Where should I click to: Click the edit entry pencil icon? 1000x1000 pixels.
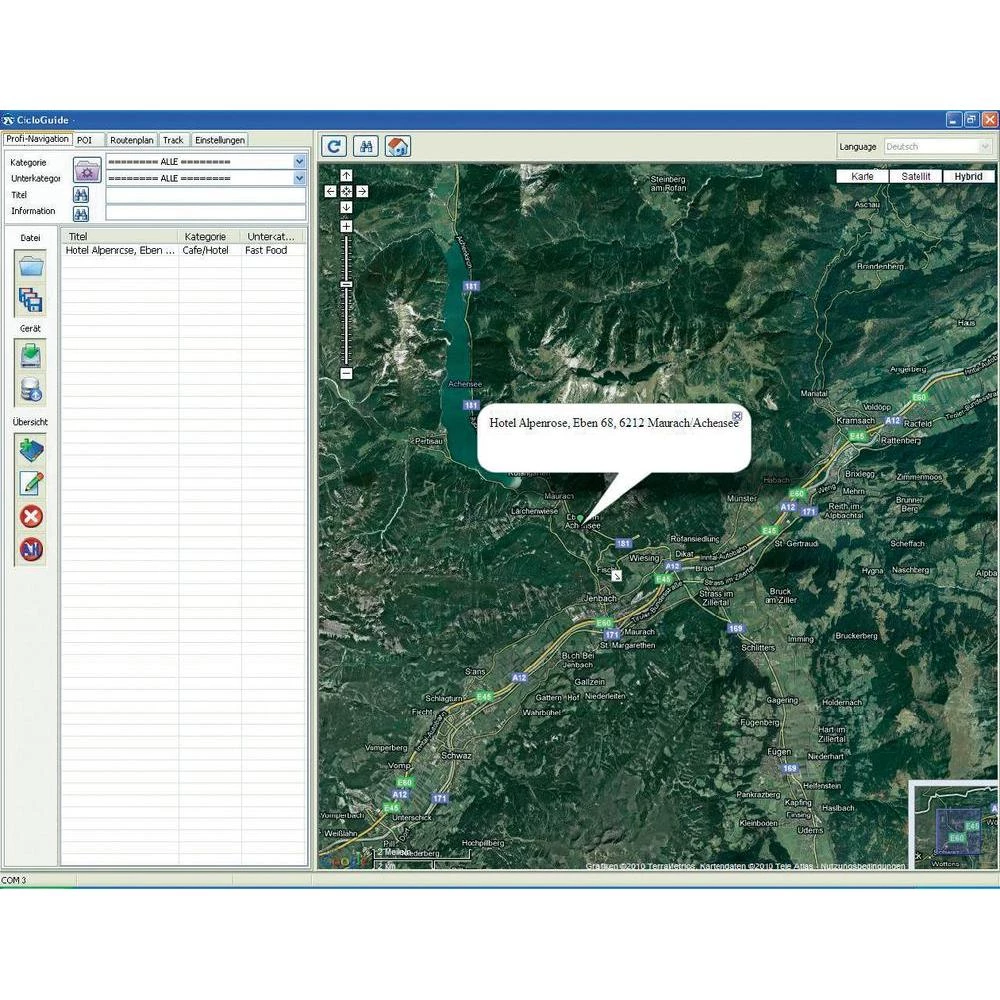tap(31, 483)
